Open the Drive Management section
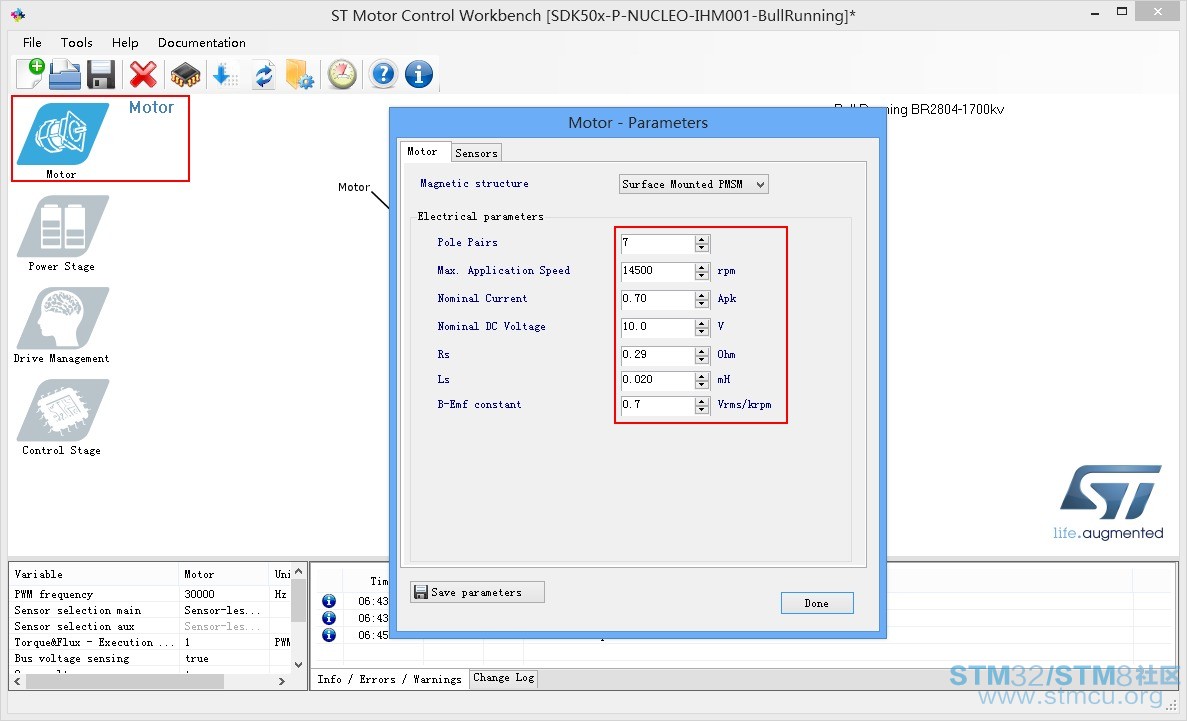 63,318
